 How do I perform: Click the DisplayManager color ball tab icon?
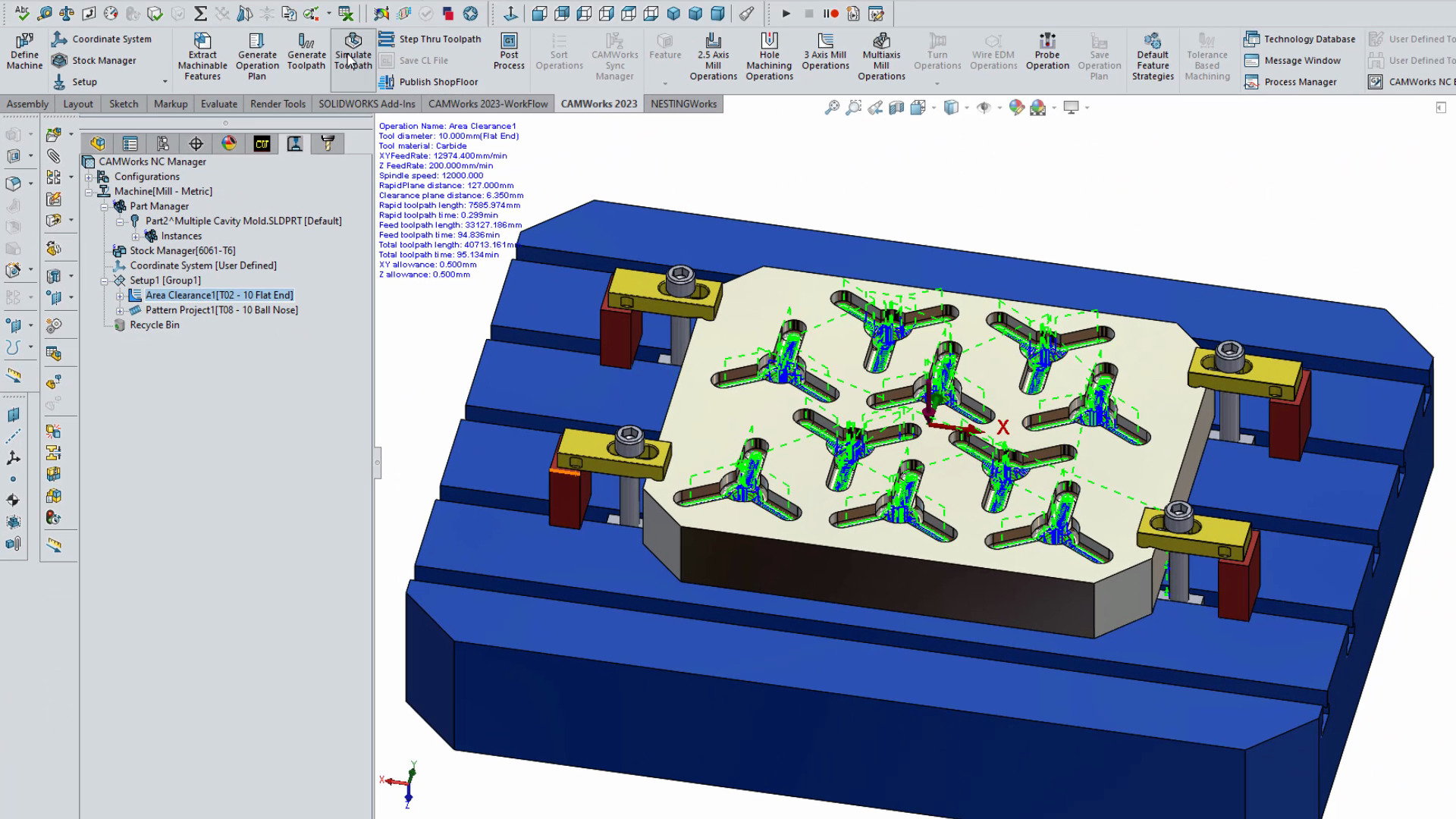coord(229,143)
